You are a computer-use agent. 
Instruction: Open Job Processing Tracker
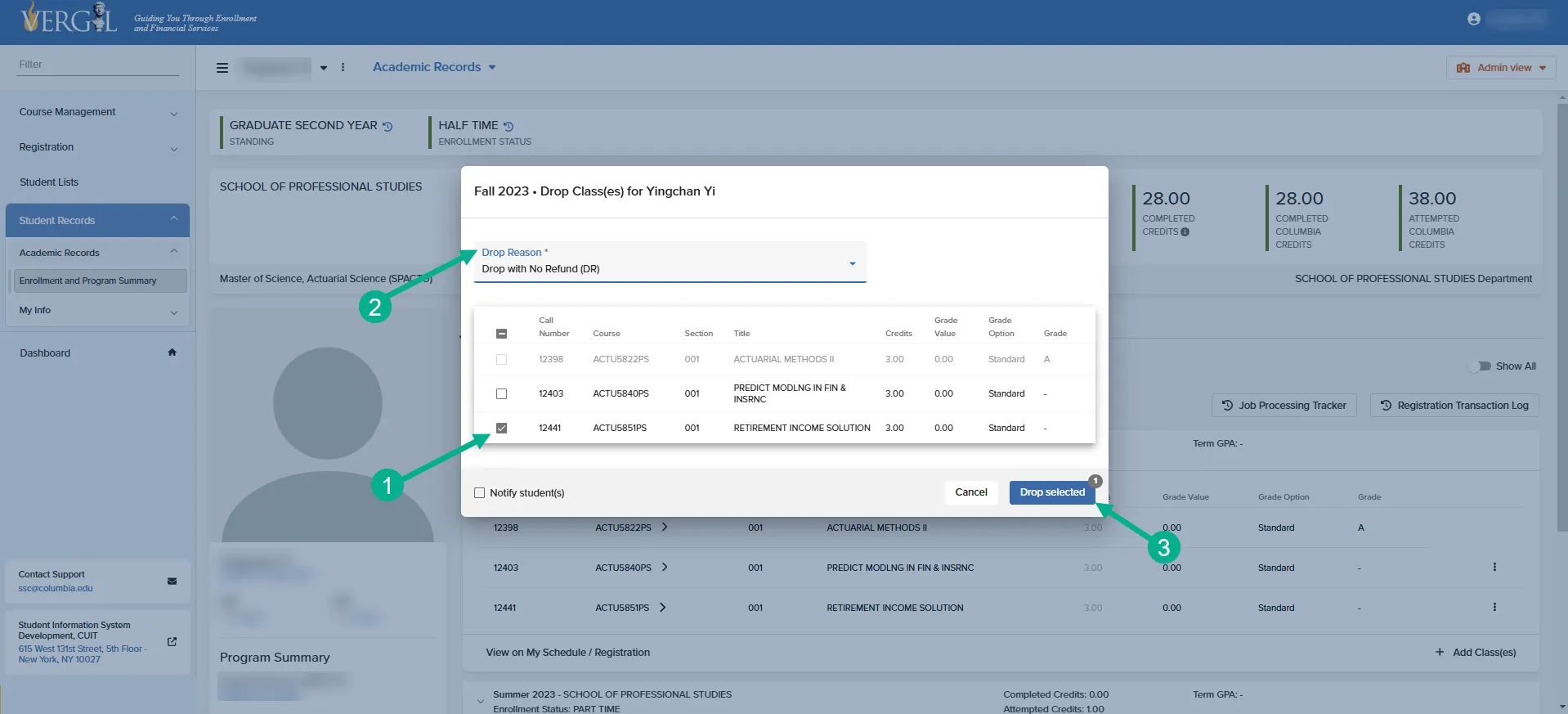[1284, 406]
